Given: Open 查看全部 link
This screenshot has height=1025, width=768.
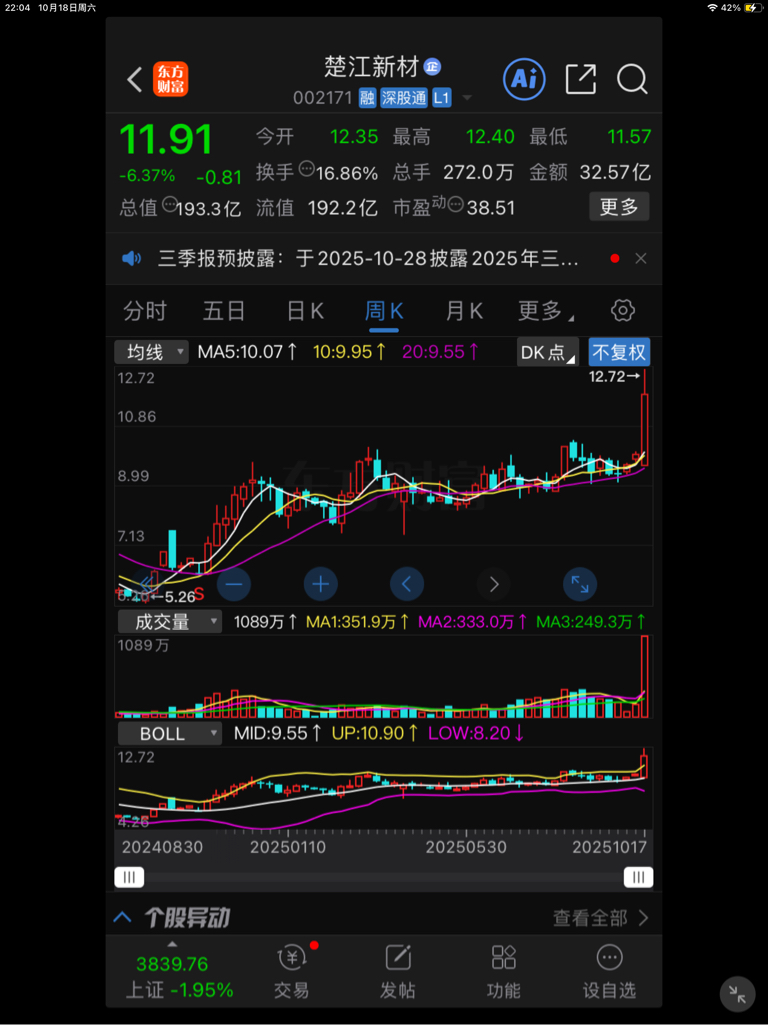Looking at the screenshot, I should pyautogui.click(x=601, y=918).
